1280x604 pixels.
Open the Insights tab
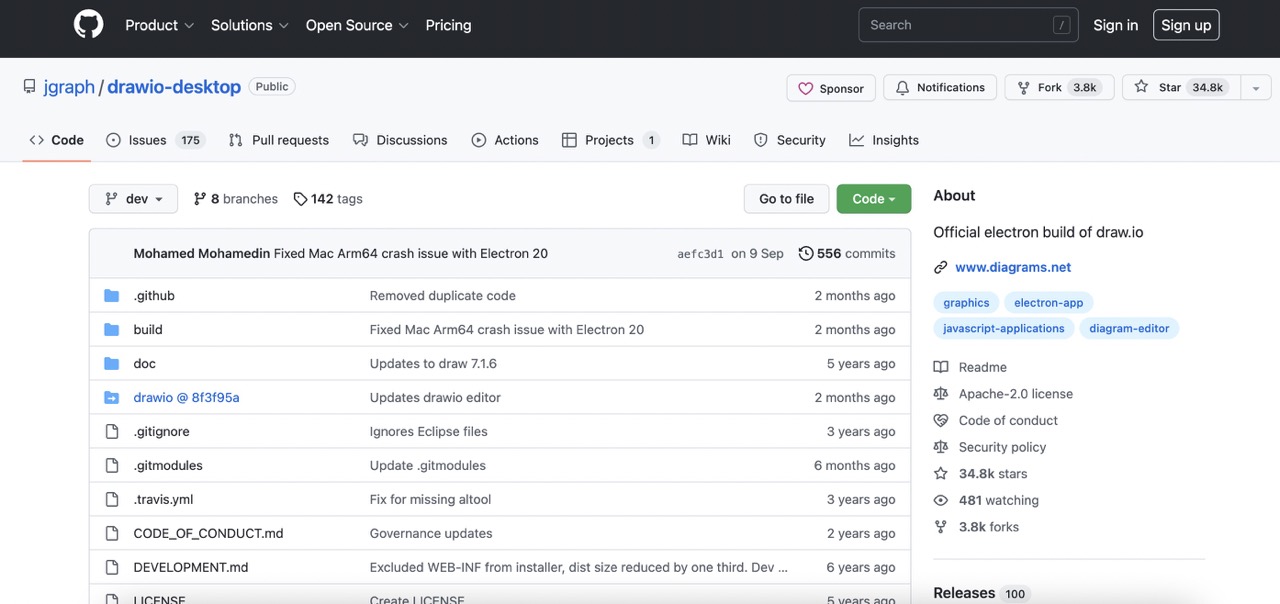pyautogui.click(x=884, y=140)
